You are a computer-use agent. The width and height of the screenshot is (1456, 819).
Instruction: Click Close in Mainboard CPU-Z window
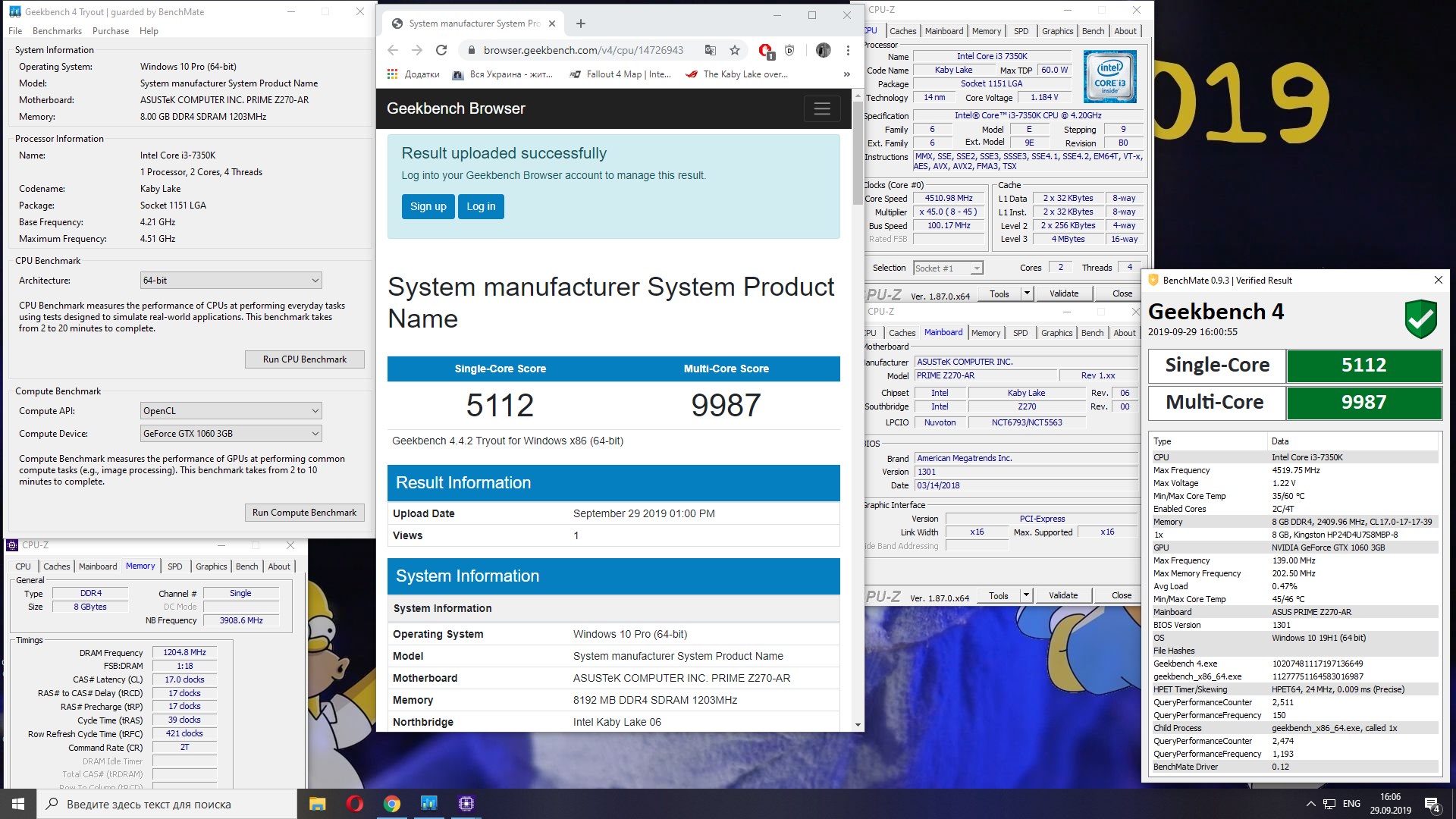click(x=1122, y=595)
